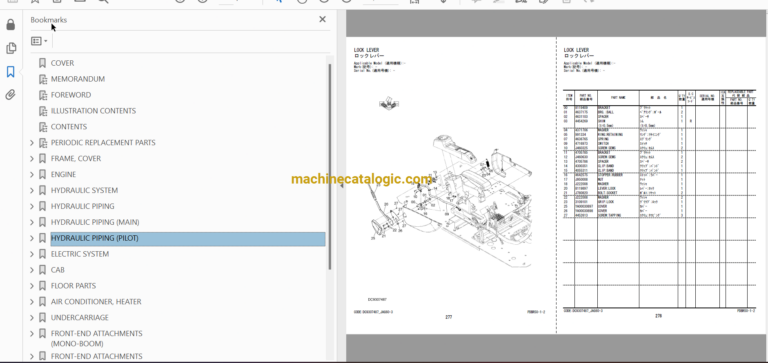The height and width of the screenshot is (363, 768).
Task: Jump to the ENGINE bookmark
Action: tap(63, 174)
